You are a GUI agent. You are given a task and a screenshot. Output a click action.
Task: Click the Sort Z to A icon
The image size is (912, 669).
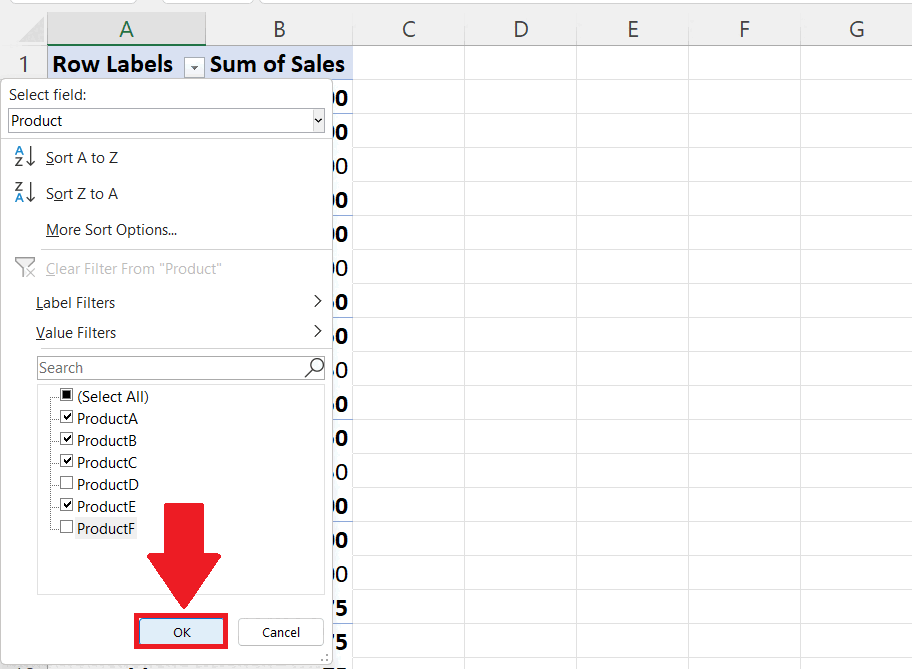(24, 192)
